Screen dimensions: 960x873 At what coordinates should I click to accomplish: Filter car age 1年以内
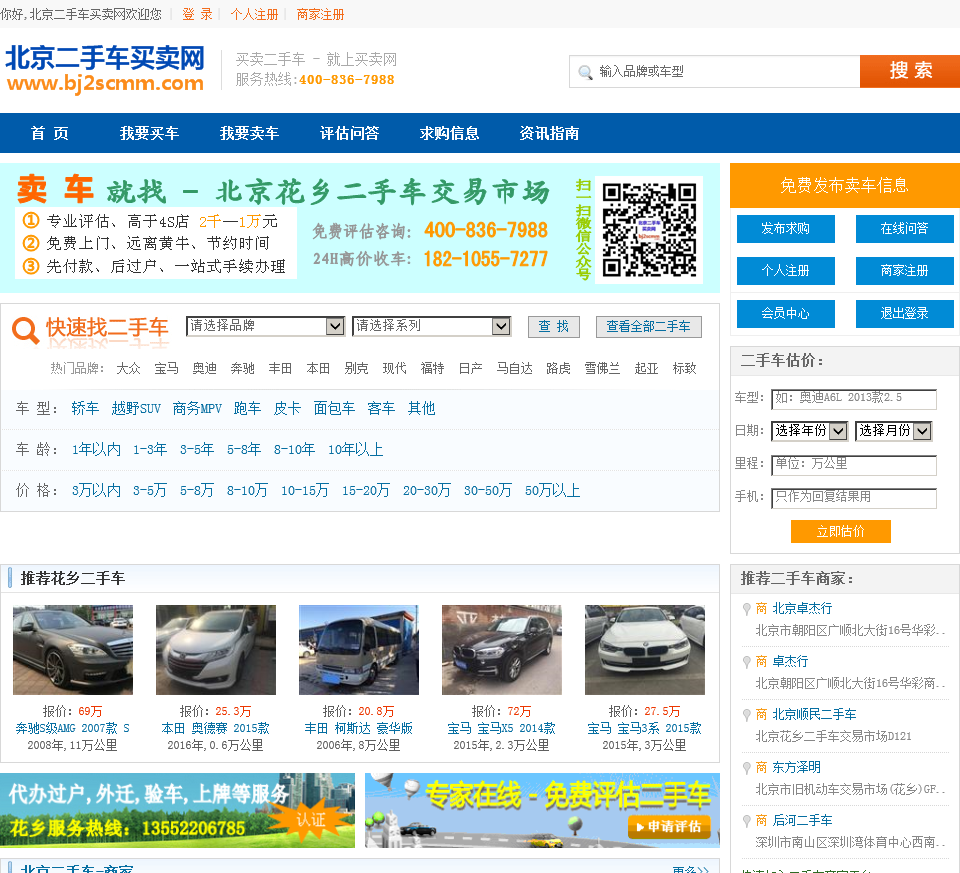coord(96,449)
